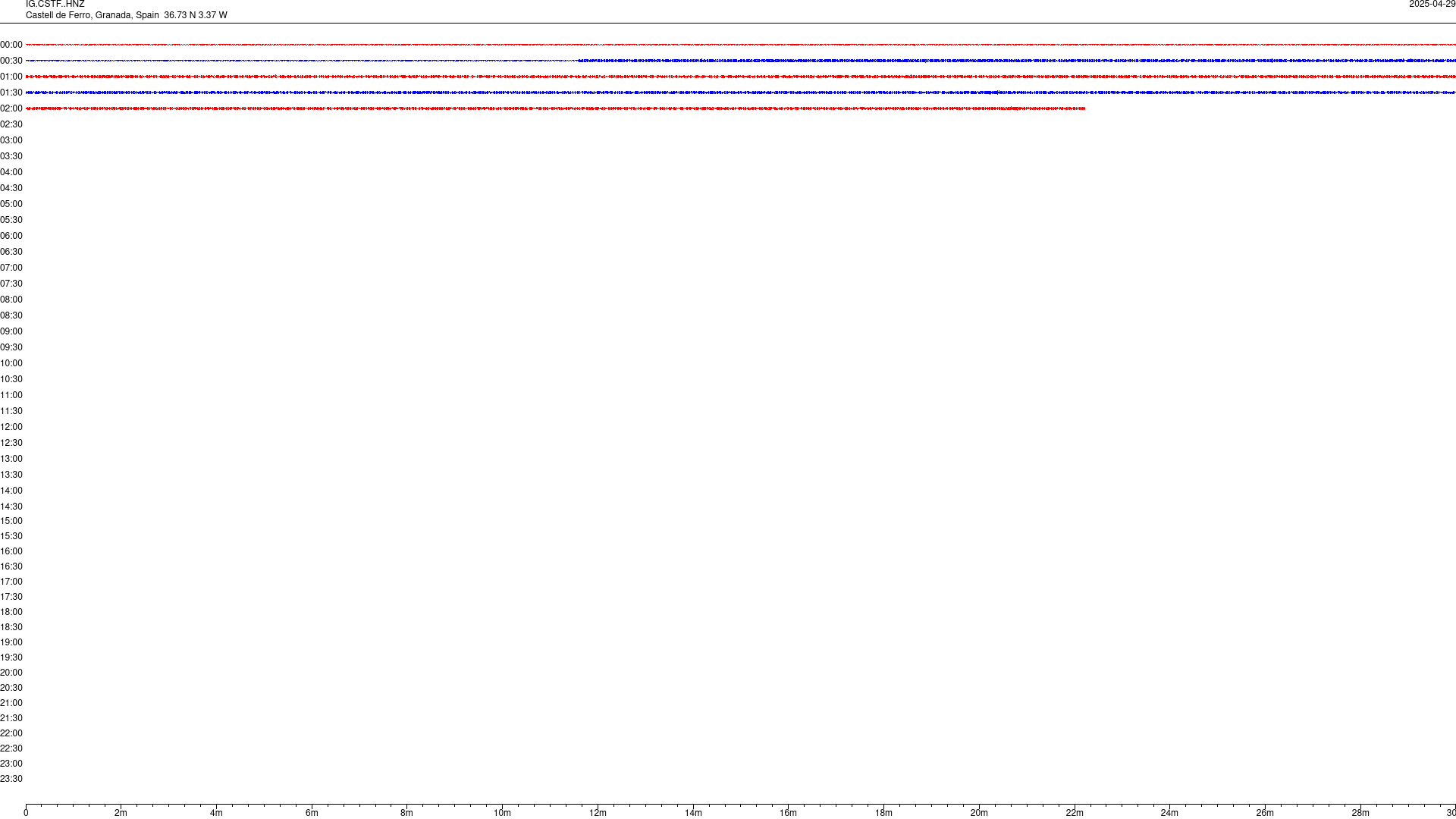Click the 18m tick label on axis
The height and width of the screenshot is (819, 1456).
pos(883,813)
